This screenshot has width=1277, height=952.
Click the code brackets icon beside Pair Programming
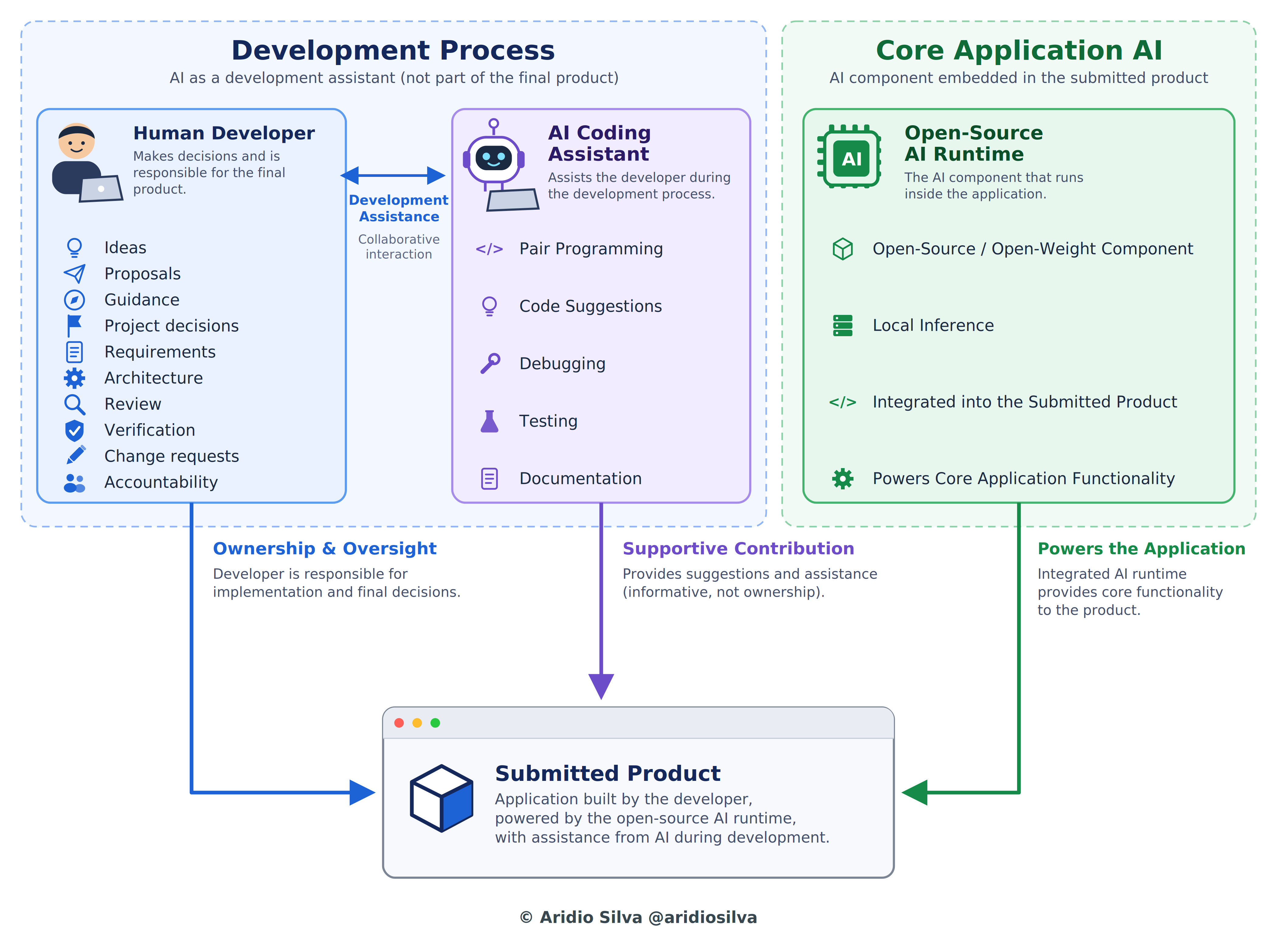coord(489,249)
